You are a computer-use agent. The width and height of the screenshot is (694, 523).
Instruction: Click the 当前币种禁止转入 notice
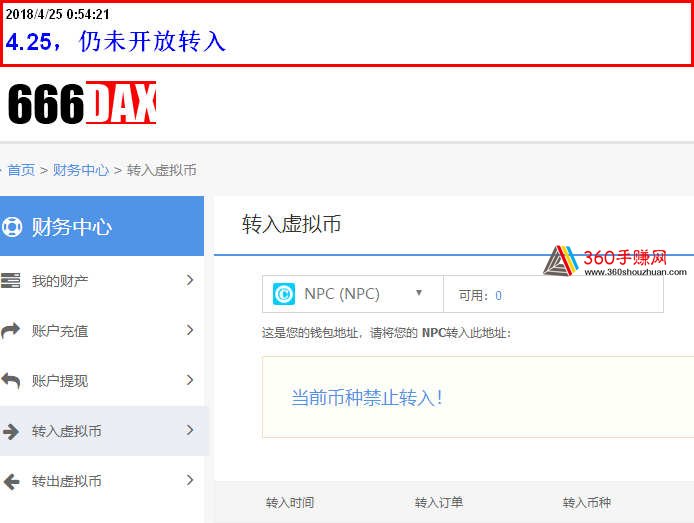tap(367, 397)
